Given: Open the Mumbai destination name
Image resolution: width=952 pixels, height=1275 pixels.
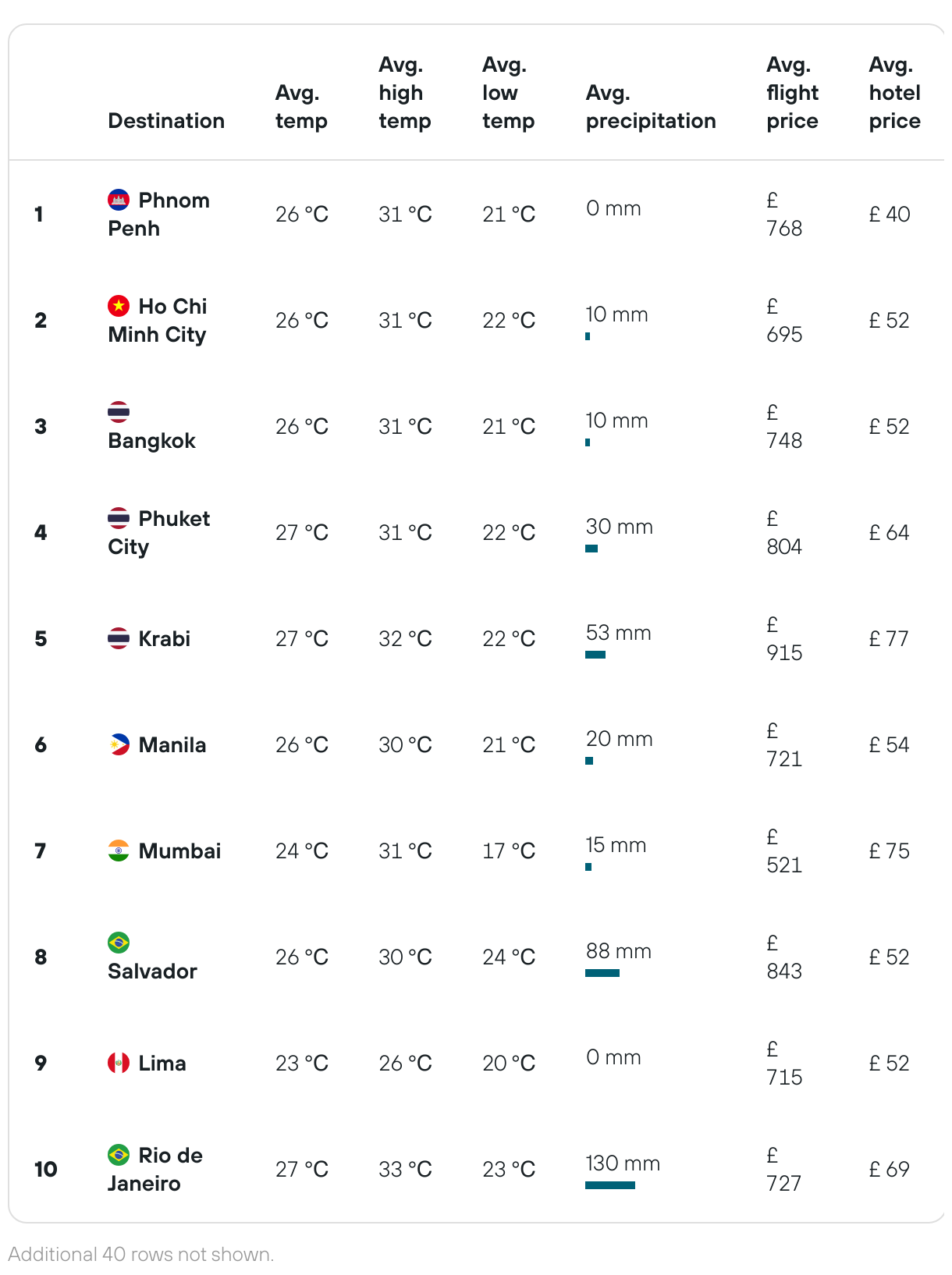Looking at the screenshot, I should click(179, 851).
